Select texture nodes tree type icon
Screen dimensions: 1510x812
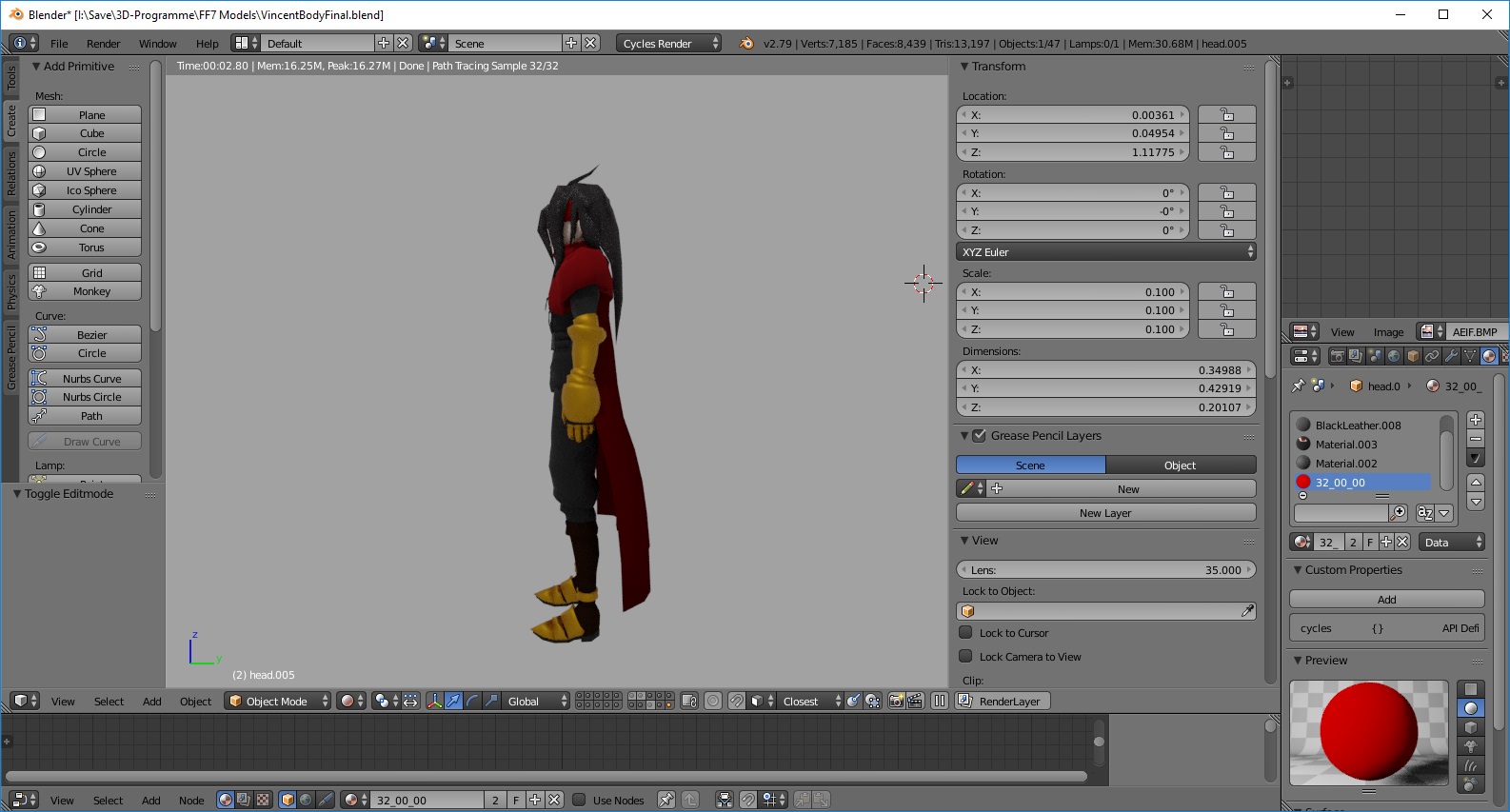[x=263, y=800]
